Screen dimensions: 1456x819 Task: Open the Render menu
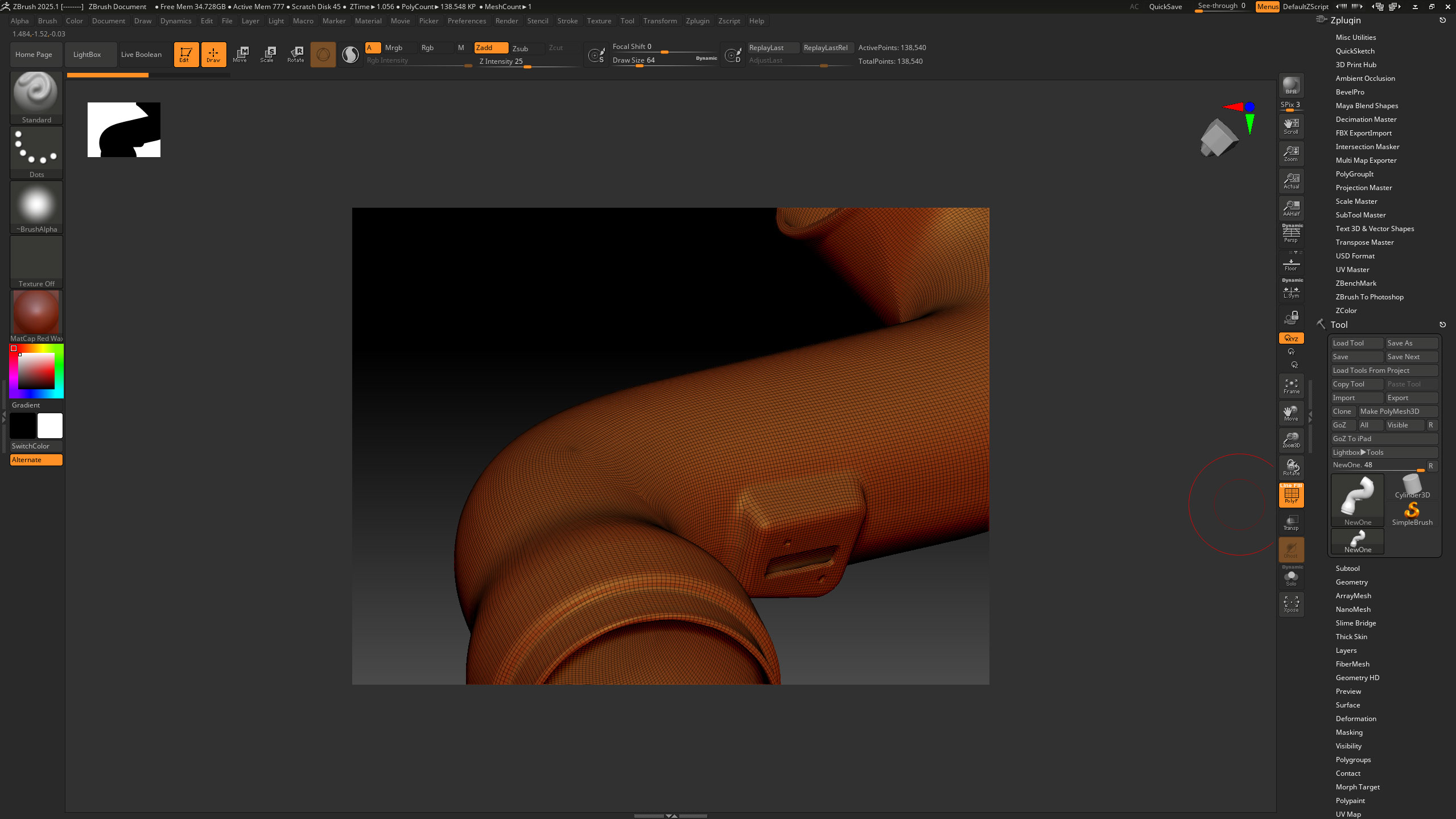click(x=506, y=21)
